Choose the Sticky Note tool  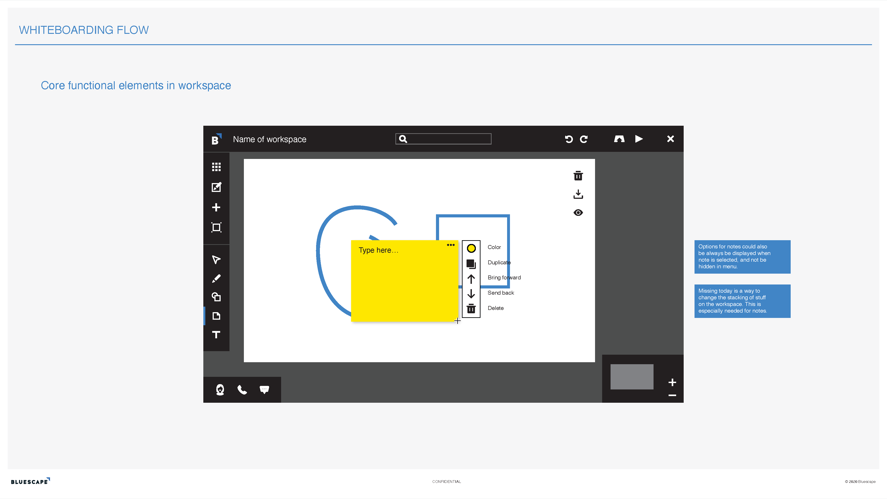click(216, 316)
